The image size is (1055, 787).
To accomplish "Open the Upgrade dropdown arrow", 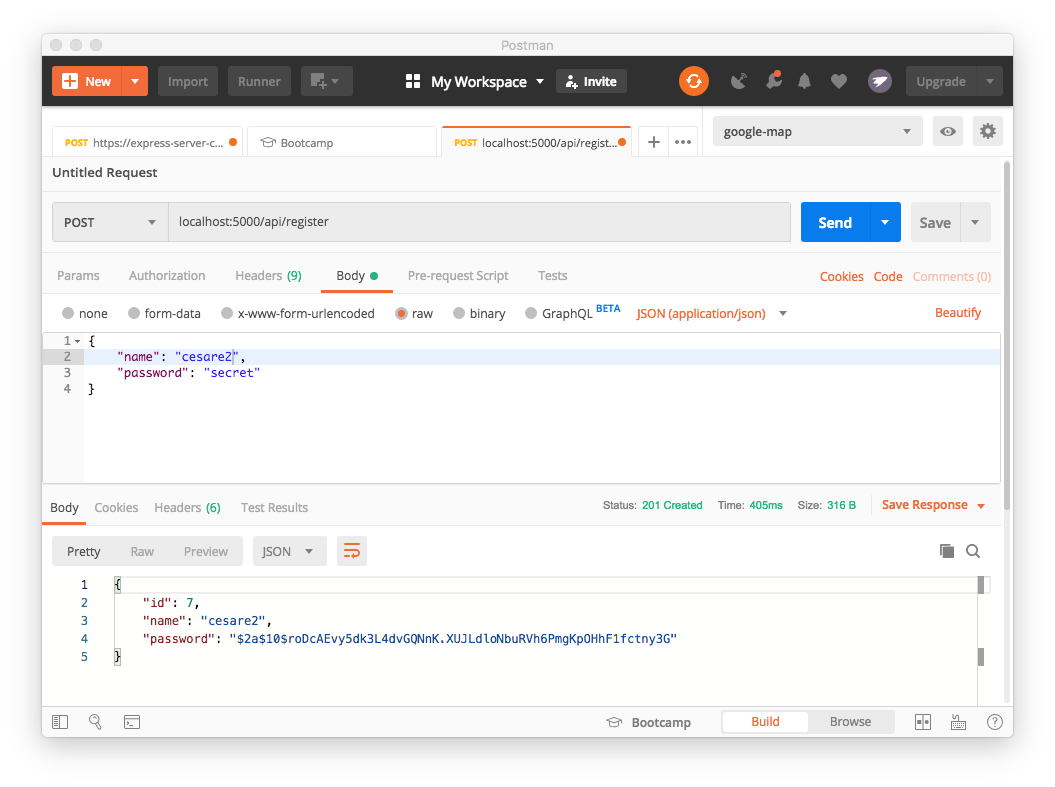I will tap(990, 81).
